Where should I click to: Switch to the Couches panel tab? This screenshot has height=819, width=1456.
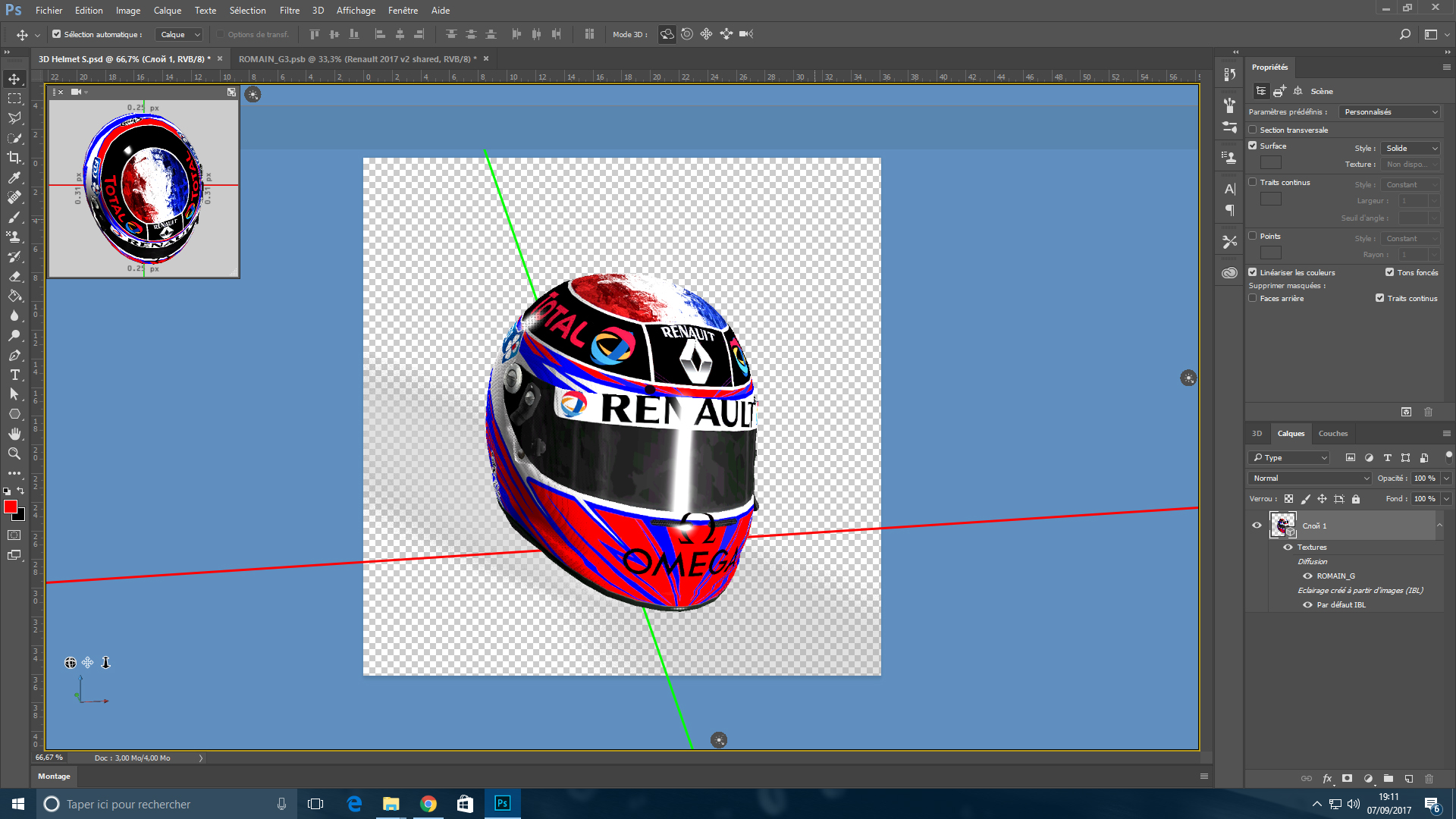(x=1333, y=433)
